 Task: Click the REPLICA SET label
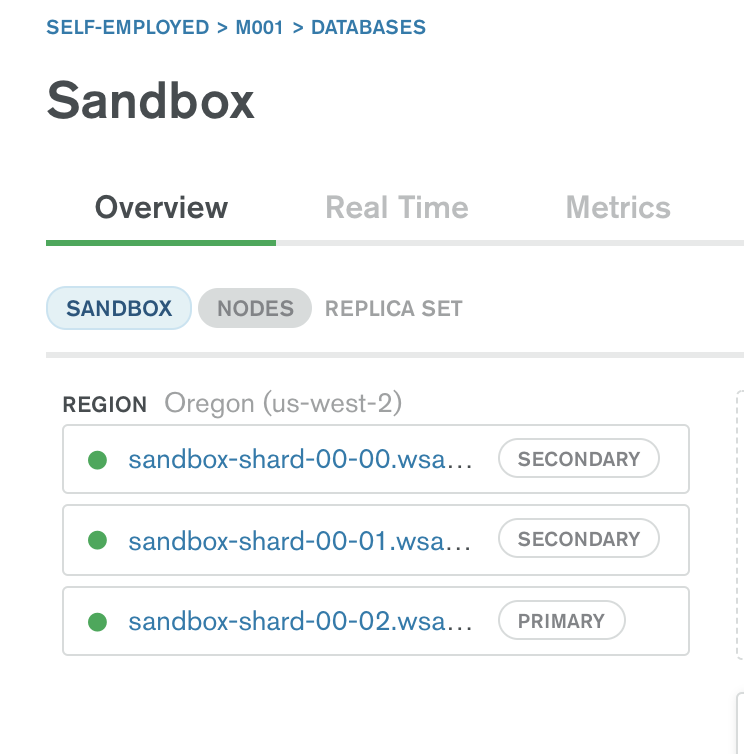(394, 308)
